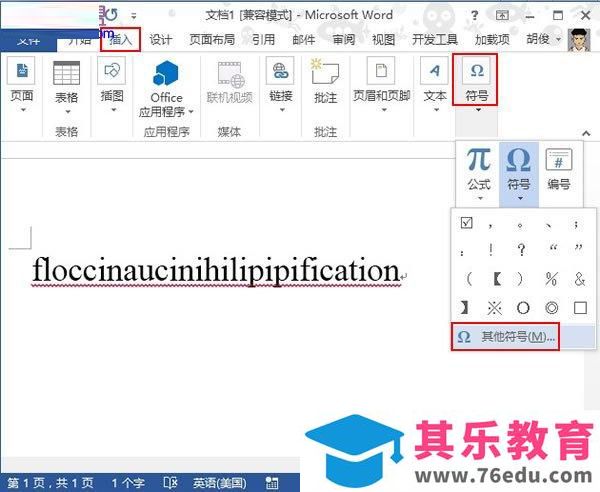Insert the semicolon symbol

576,225
